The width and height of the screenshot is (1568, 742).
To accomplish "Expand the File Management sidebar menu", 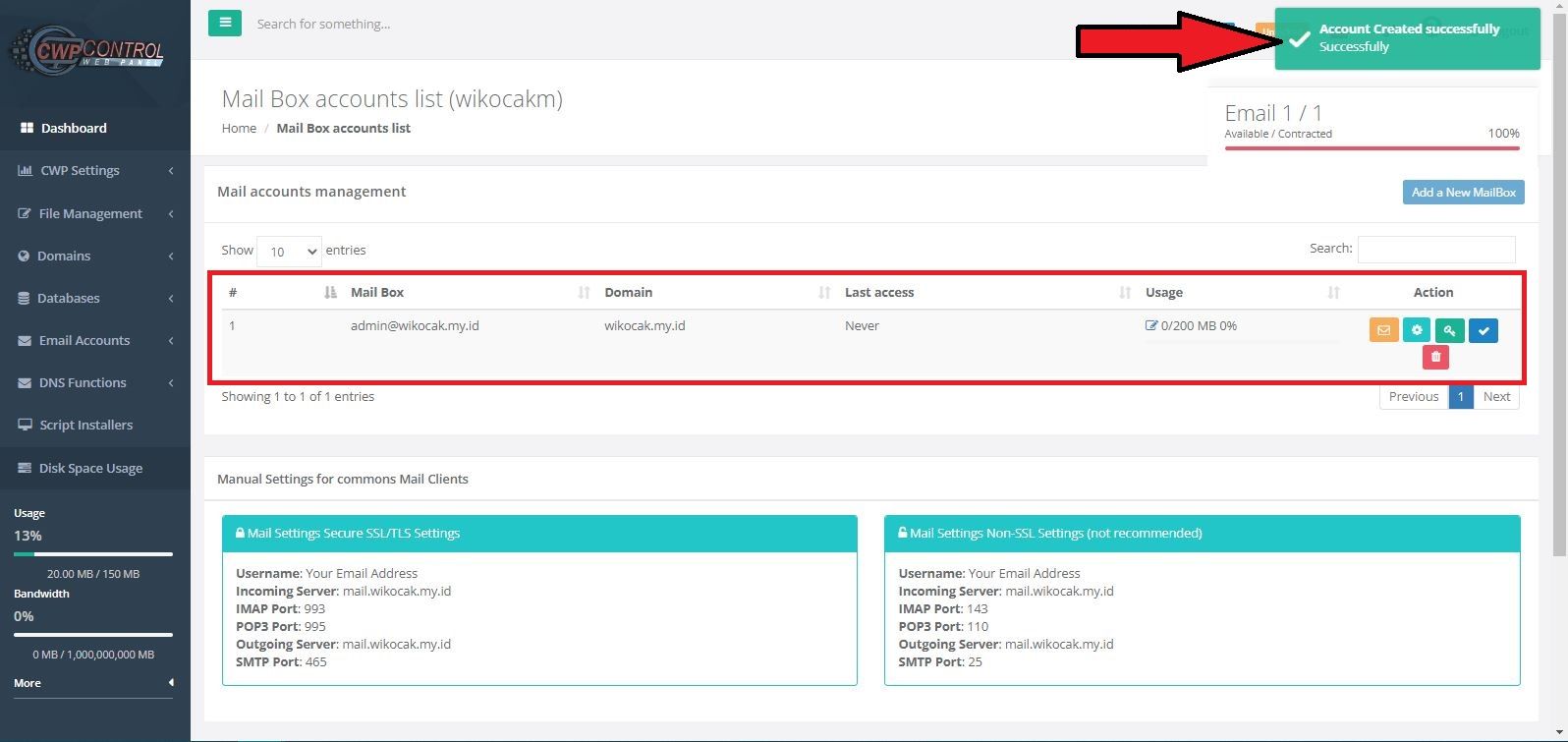I will pos(90,213).
